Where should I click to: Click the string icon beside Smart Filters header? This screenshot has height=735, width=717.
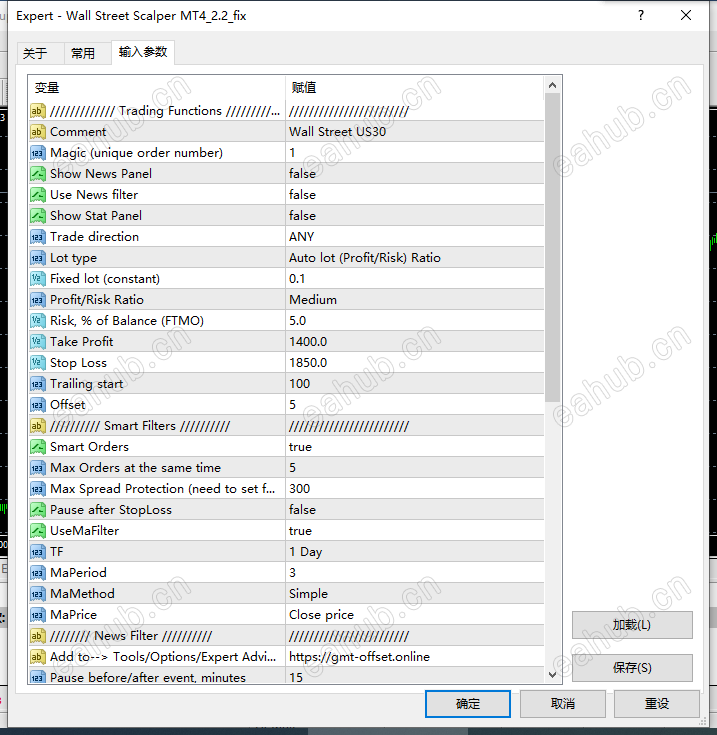[x=38, y=426]
